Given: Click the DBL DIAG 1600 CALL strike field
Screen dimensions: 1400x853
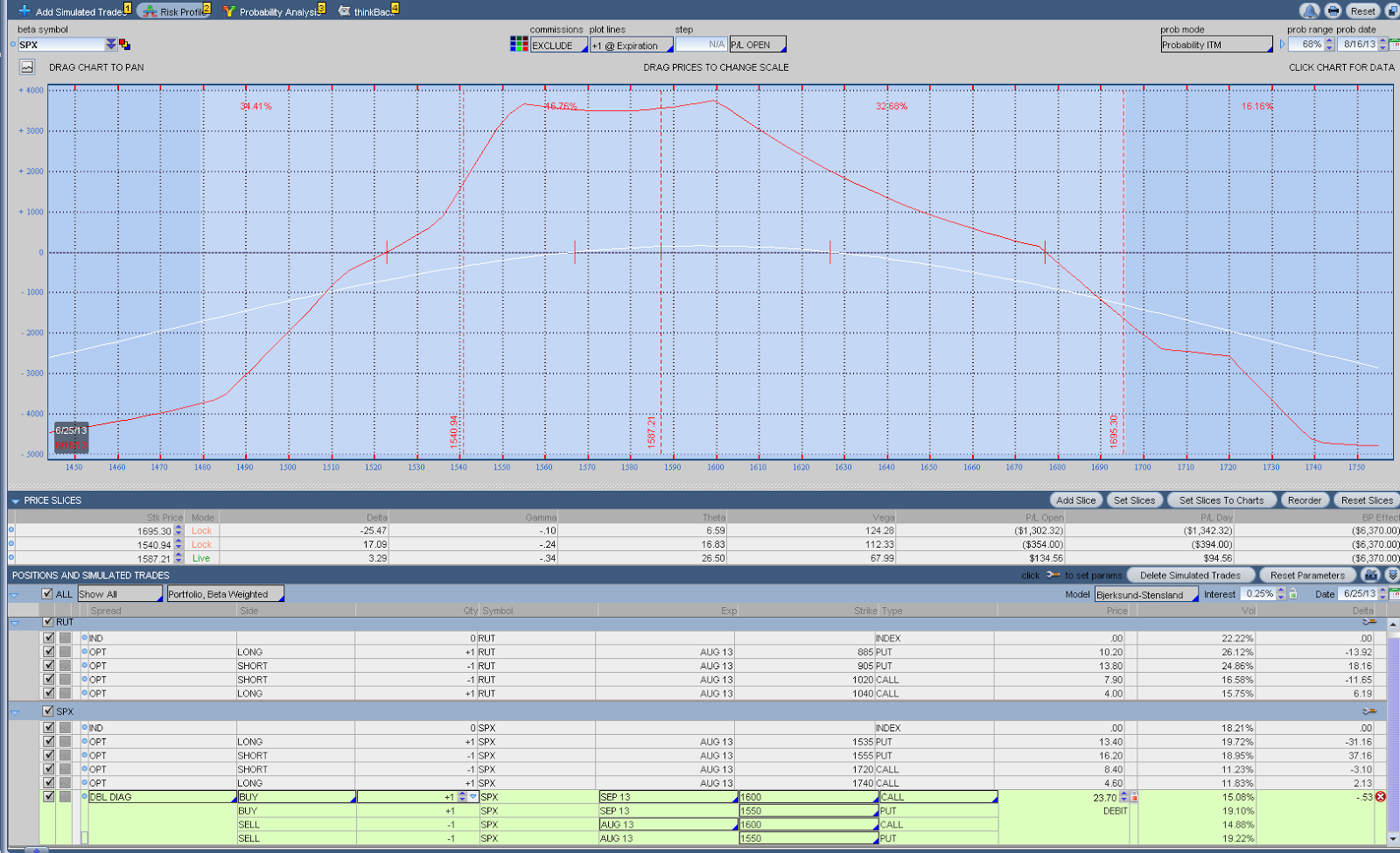Looking at the screenshot, I should click(x=808, y=797).
